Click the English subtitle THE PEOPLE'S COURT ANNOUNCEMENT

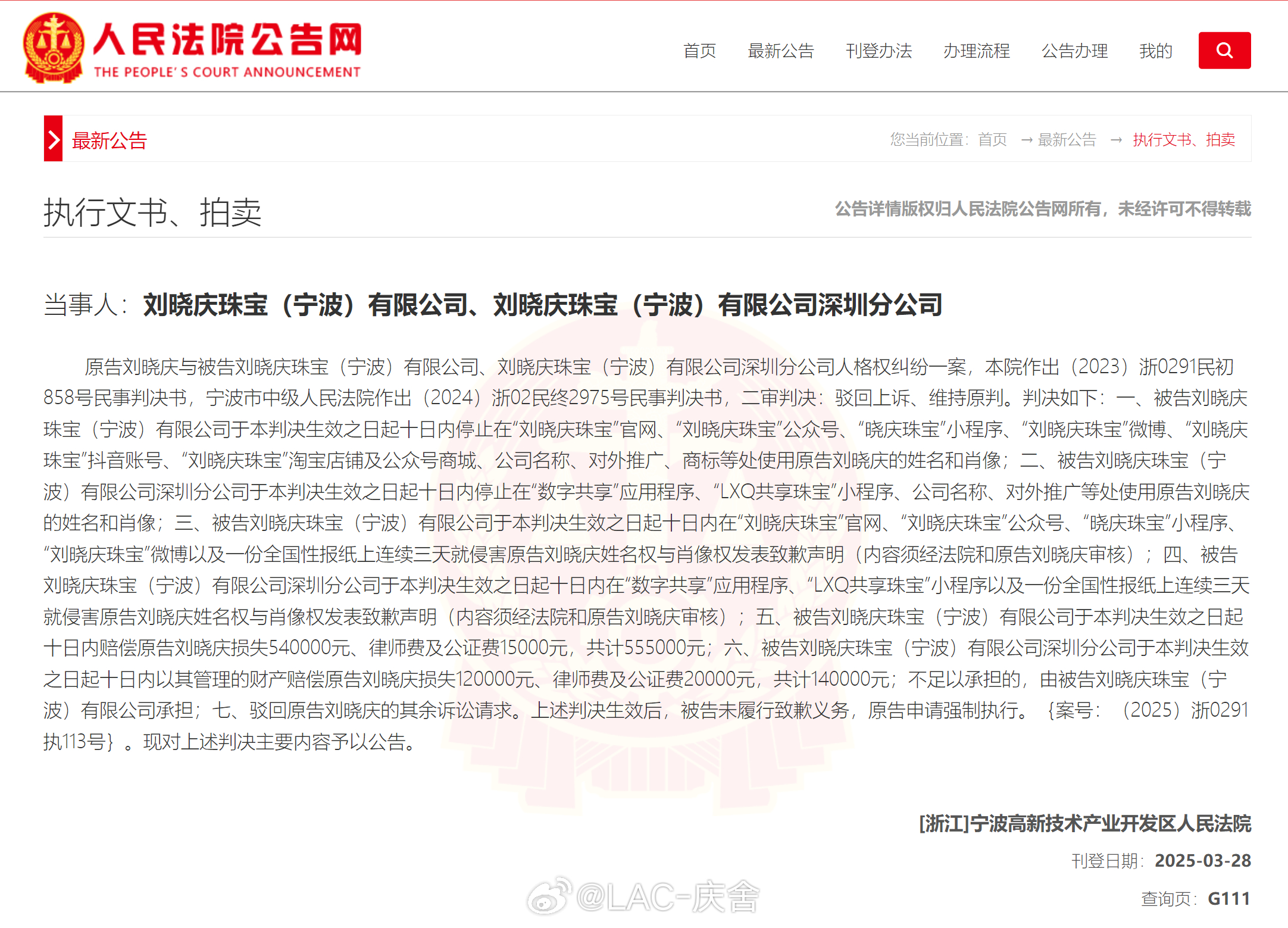point(227,72)
